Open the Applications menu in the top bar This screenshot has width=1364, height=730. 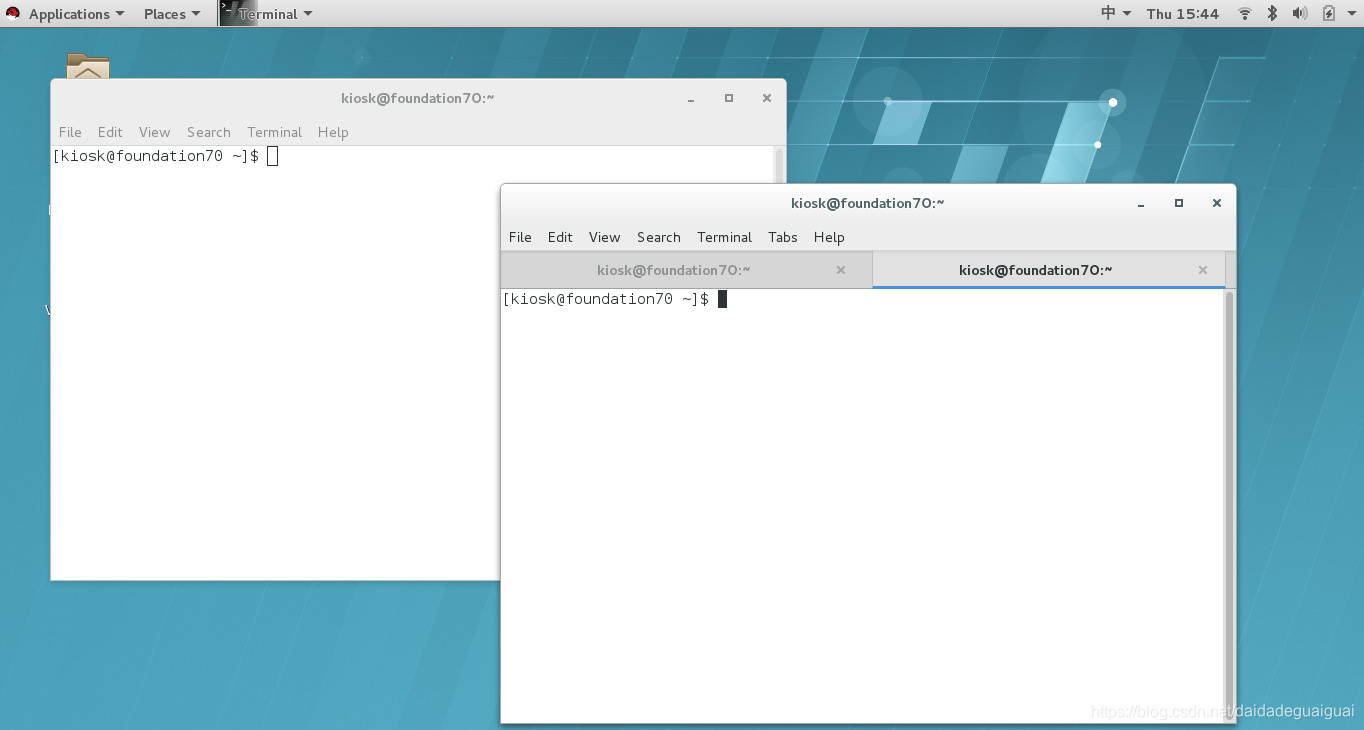pos(77,14)
